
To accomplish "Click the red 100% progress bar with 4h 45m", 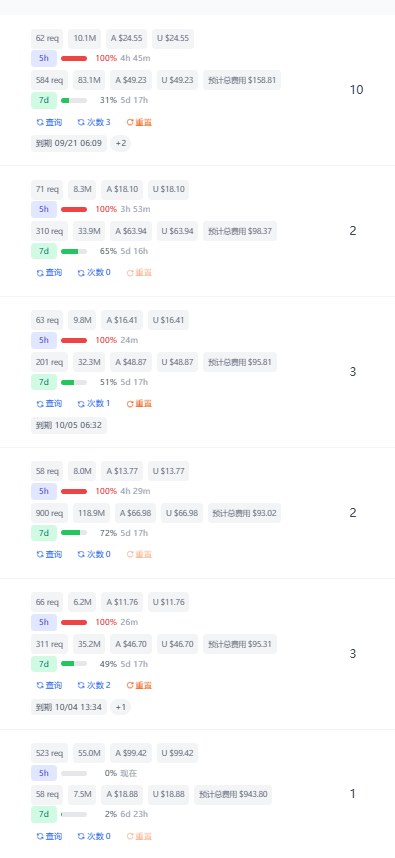I will (74, 58).
